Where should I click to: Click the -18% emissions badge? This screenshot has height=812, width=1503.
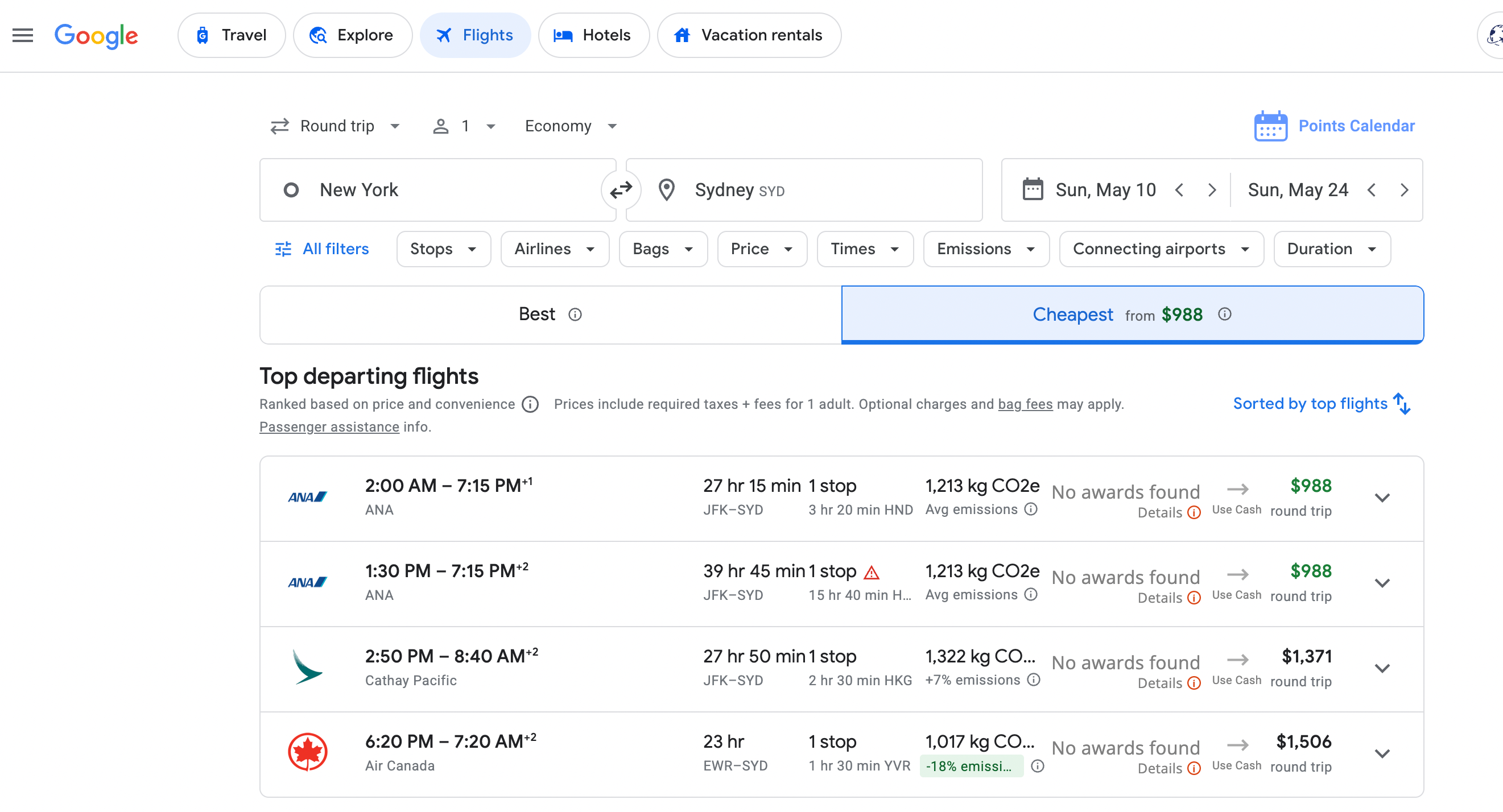[971, 766]
